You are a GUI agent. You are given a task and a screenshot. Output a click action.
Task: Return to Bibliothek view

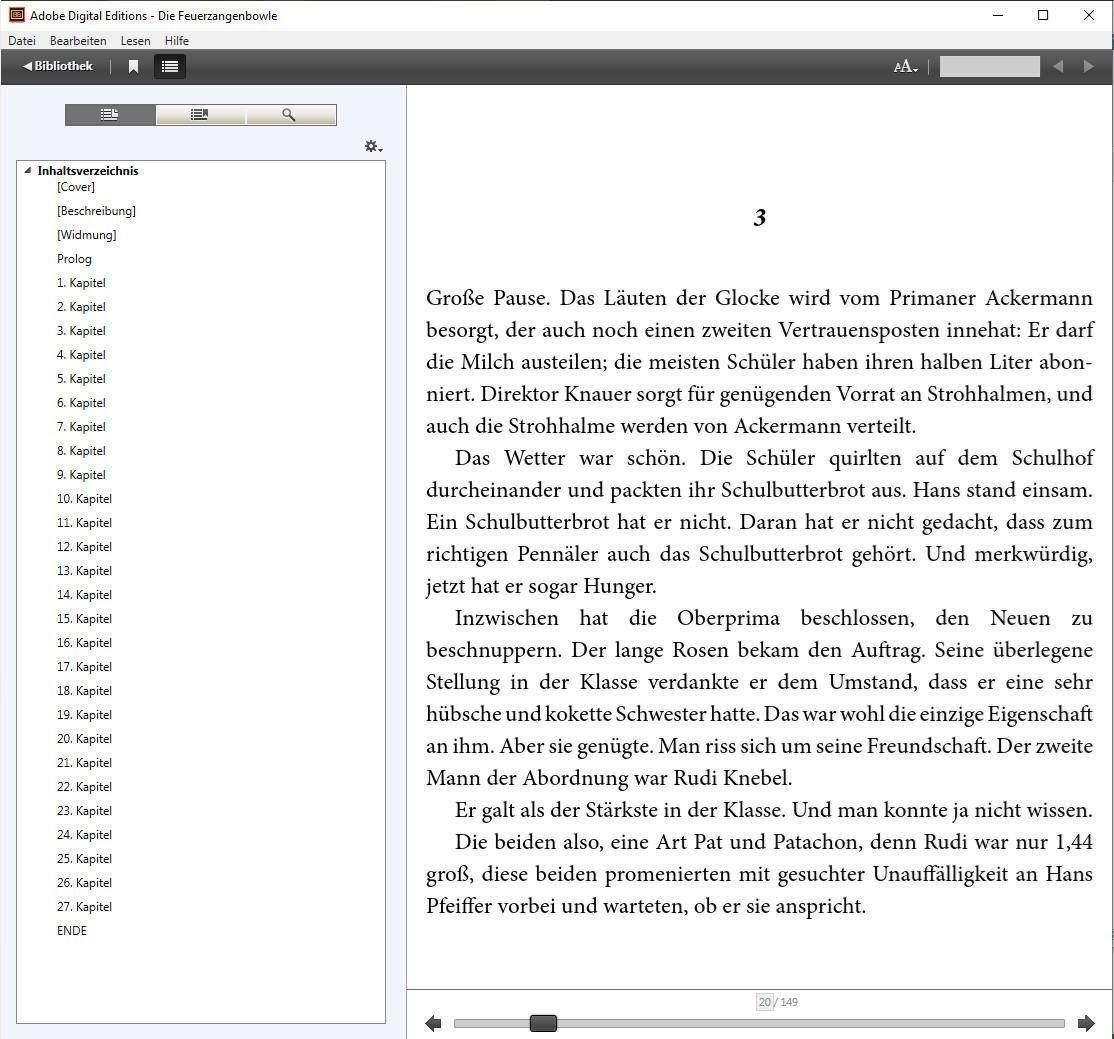pyautogui.click(x=58, y=66)
